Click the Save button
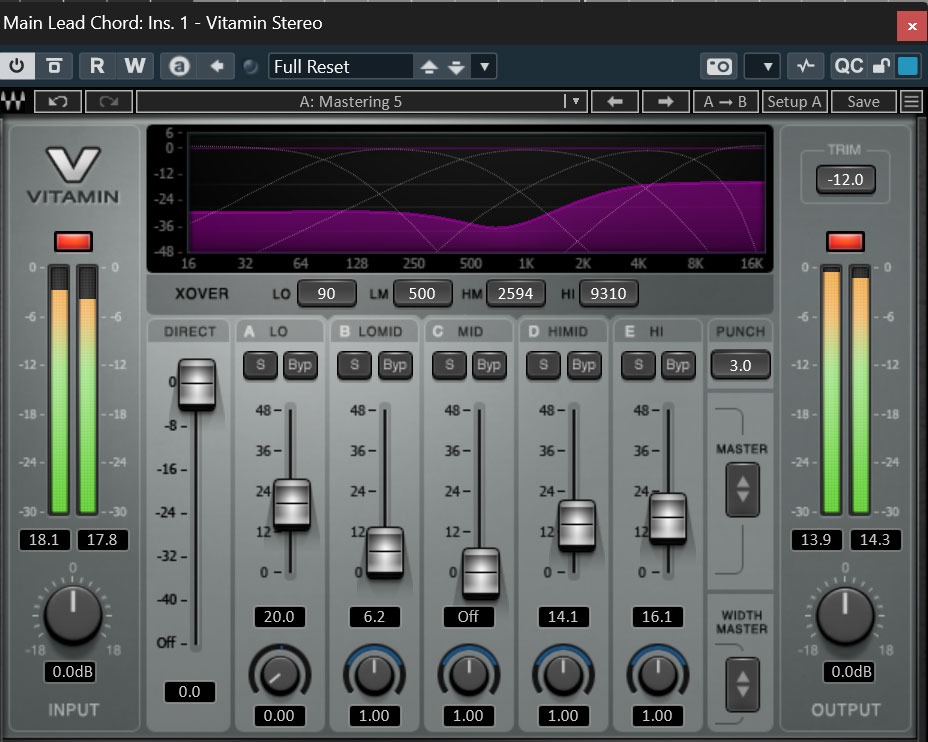928x742 pixels. pos(863,101)
